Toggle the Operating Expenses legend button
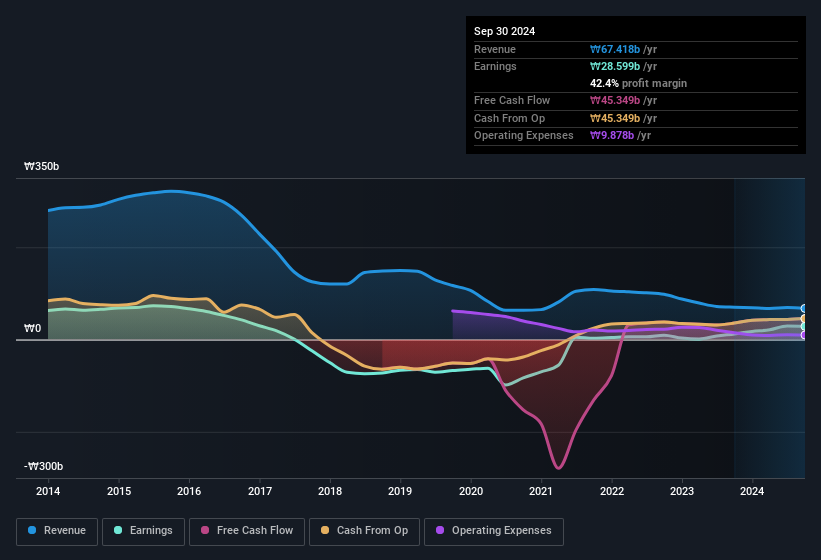 (x=494, y=531)
